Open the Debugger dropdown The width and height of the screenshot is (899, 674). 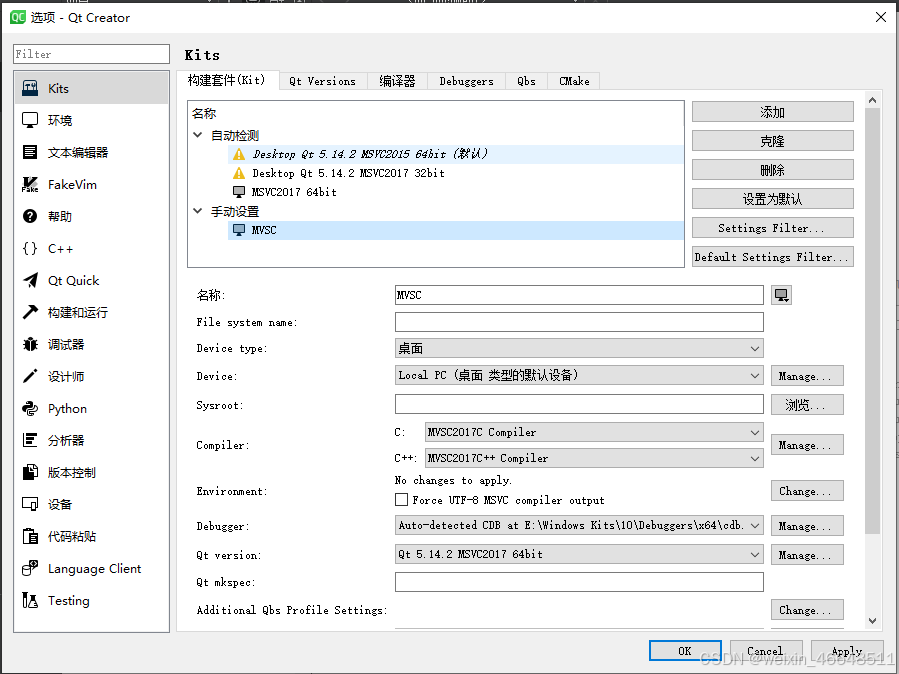coord(579,525)
